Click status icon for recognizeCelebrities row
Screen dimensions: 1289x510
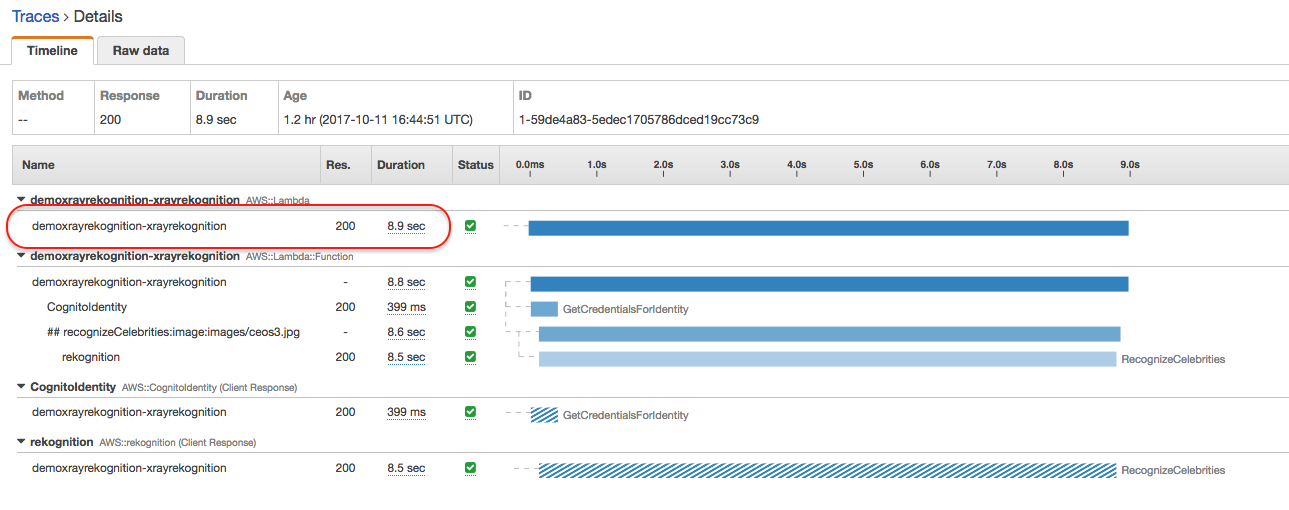pyautogui.click(x=470, y=332)
